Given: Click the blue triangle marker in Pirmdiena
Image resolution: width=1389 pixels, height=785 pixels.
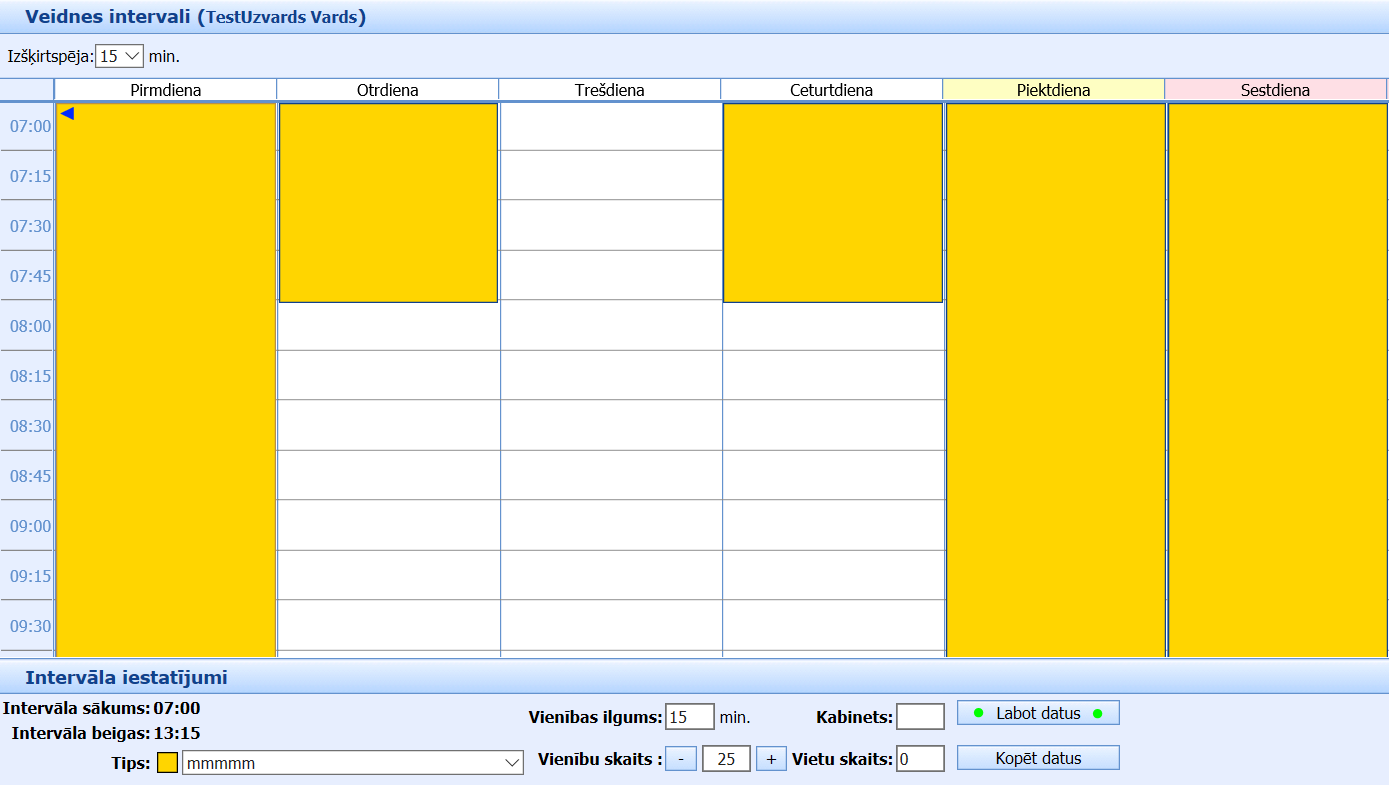Looking at the screenshot, I should point(67,114).
